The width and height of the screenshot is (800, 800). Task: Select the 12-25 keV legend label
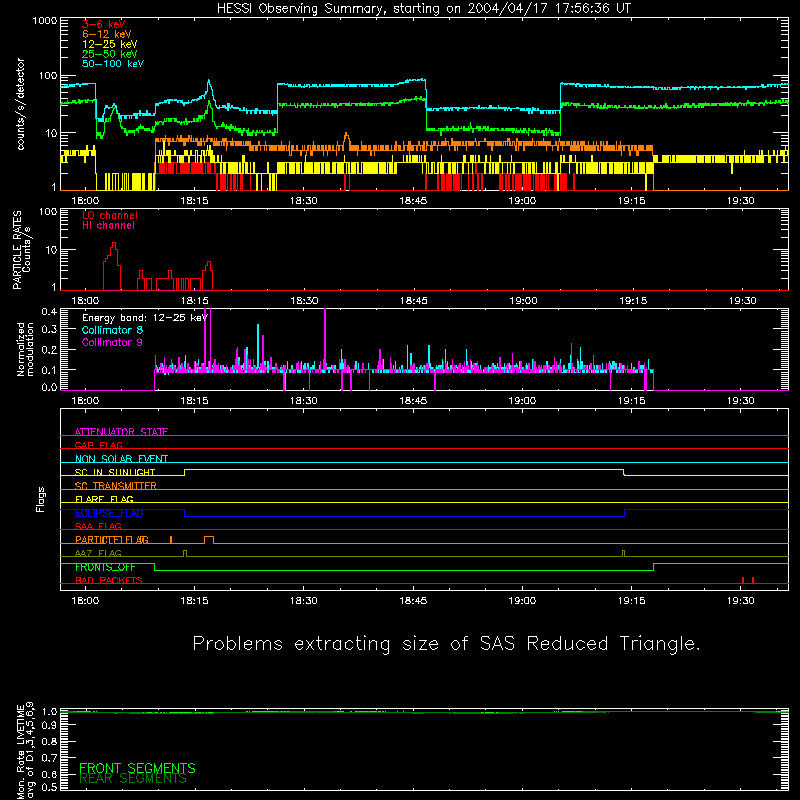pos(110,44)
